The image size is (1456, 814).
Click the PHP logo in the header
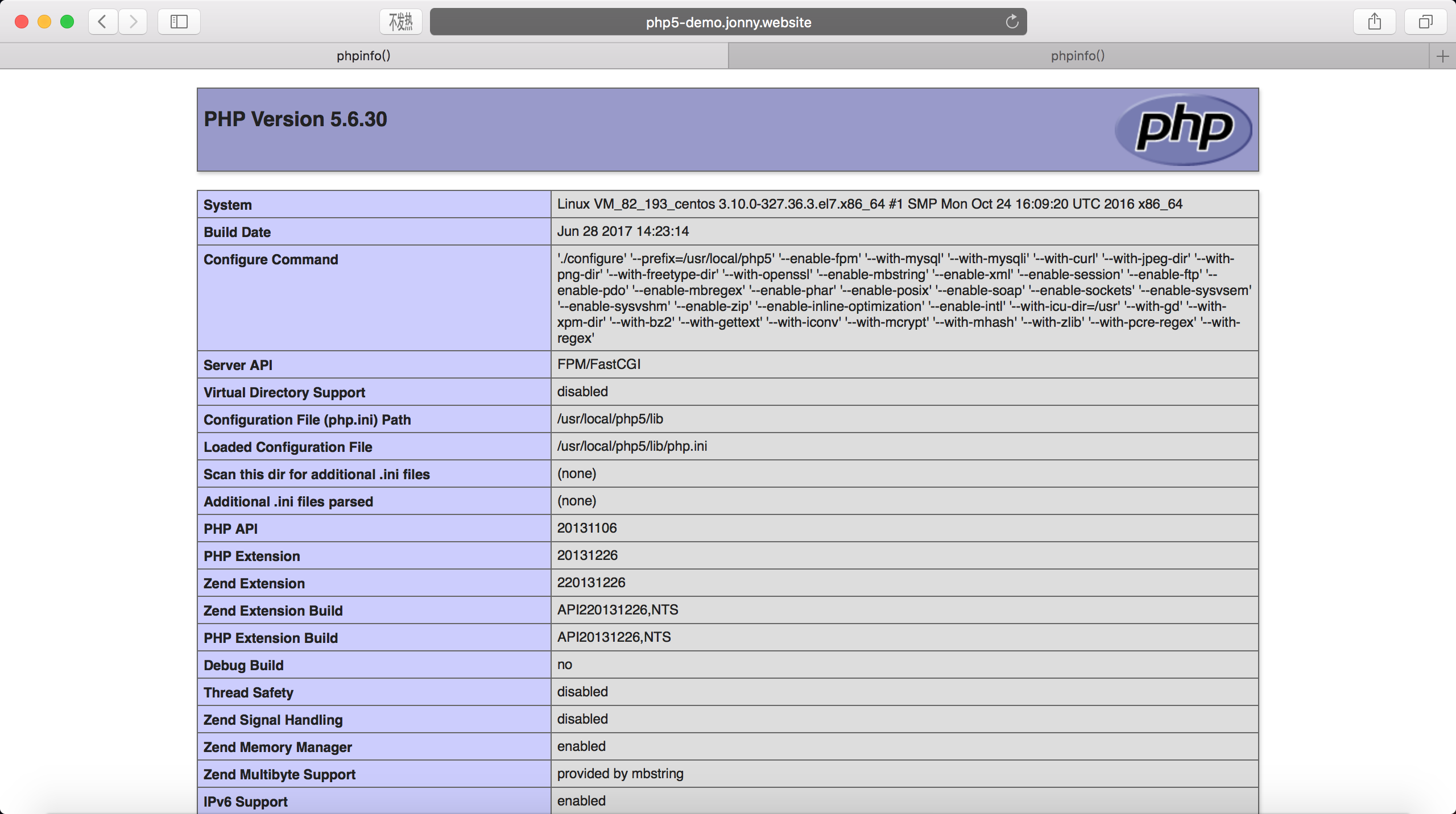point(1184,130)
